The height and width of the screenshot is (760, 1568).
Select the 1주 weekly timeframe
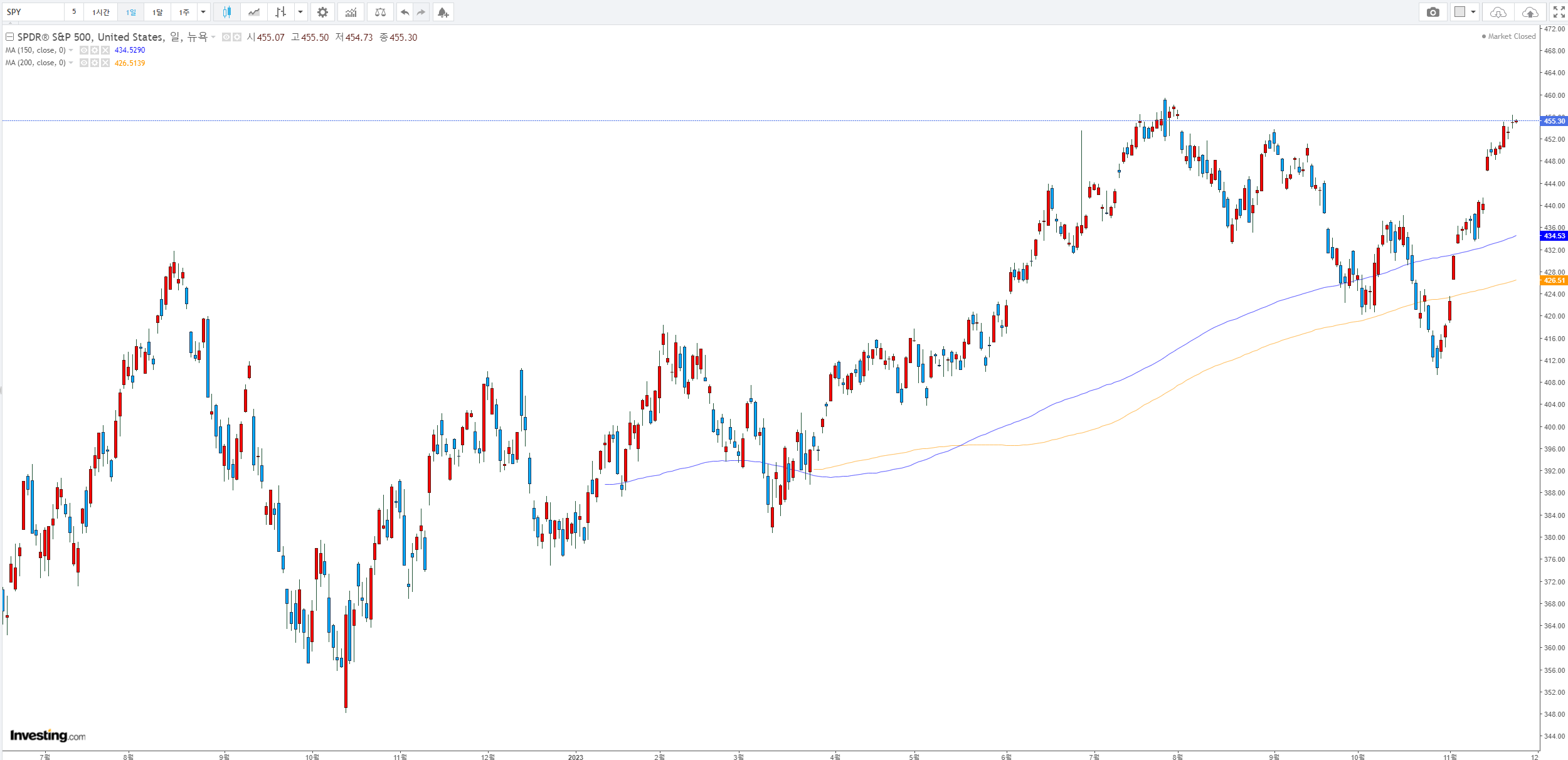[184, 12]
